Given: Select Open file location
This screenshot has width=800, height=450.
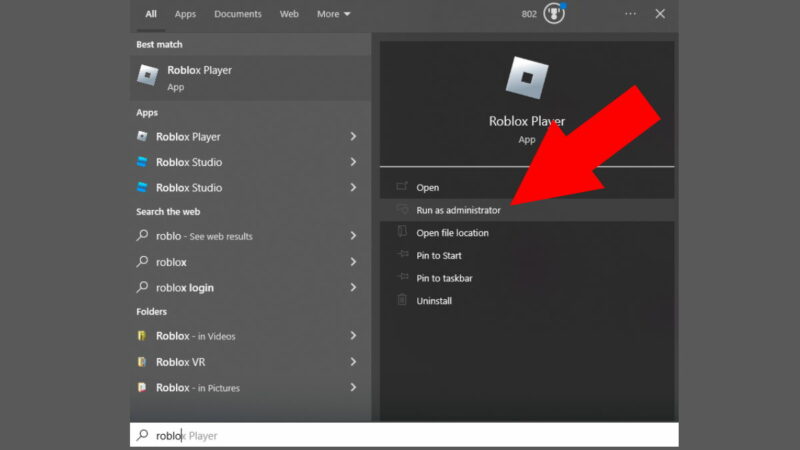Looking at the screenshot, I should pyautogui.click(x=452, y=233).
